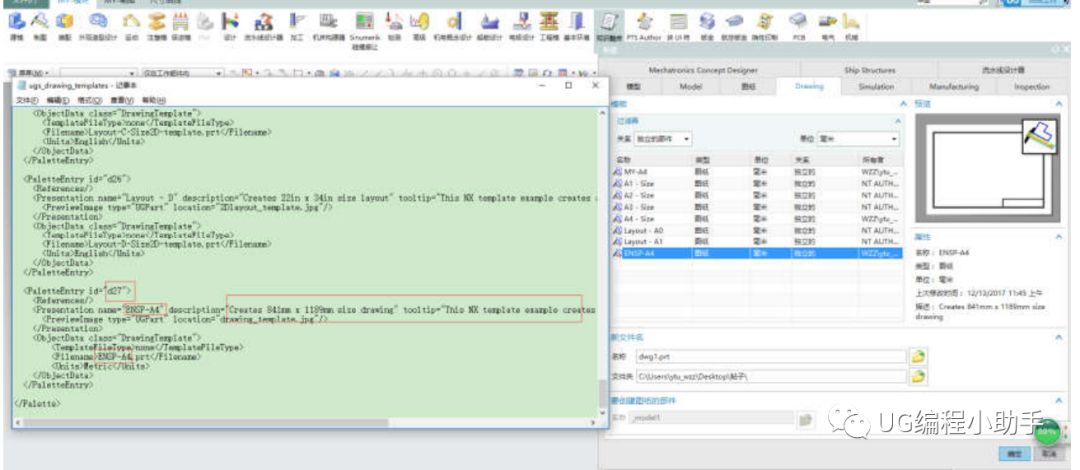Screen dimensions: 1080x470
Task: Click the dwg1.prt file name field
Action: point(769,357)
